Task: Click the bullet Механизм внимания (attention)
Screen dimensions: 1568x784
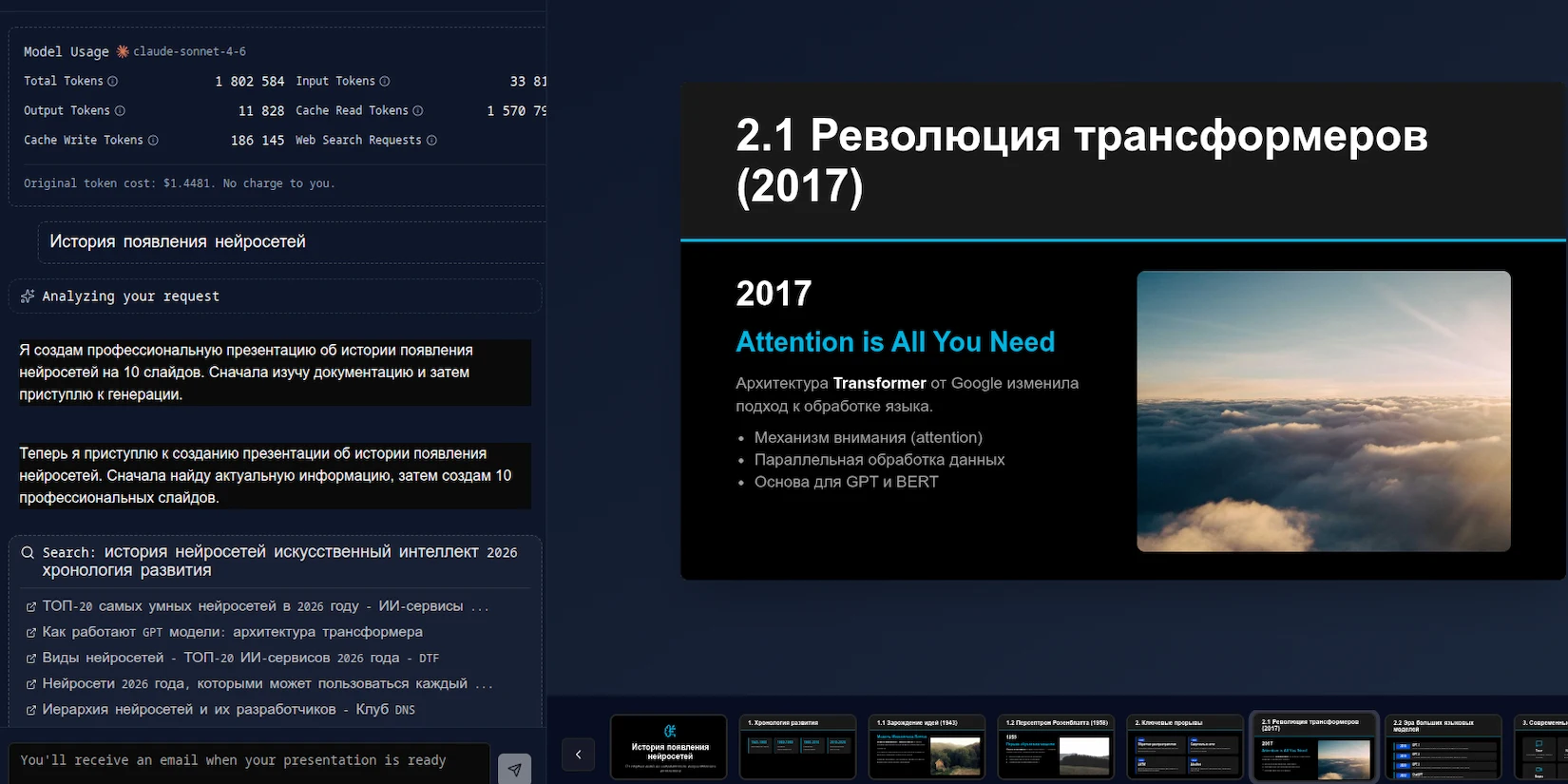Action: [x=869, y=438]
